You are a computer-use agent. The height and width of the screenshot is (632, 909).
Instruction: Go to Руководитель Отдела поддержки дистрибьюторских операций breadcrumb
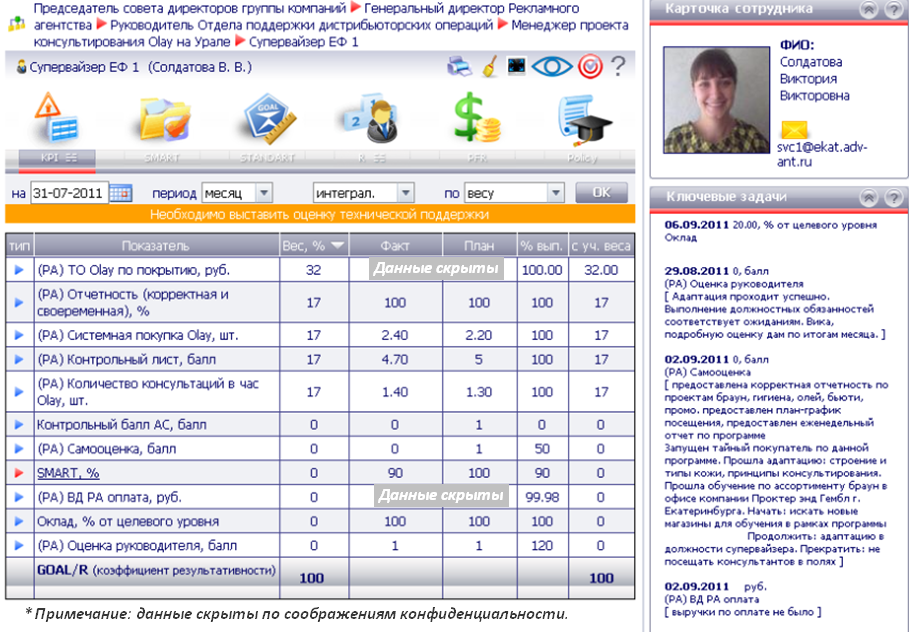(301, 26)
